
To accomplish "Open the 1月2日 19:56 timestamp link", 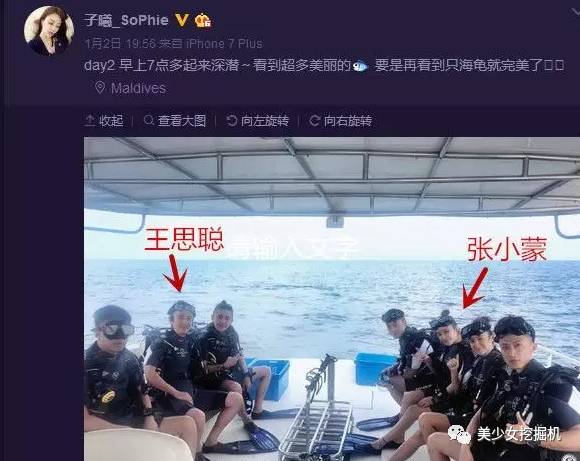I will pyautogui.click(x=120, y=44).
